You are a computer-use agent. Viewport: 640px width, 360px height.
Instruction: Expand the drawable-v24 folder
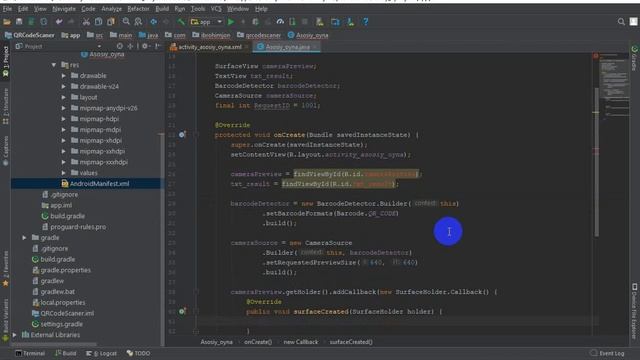pos(64,87)
